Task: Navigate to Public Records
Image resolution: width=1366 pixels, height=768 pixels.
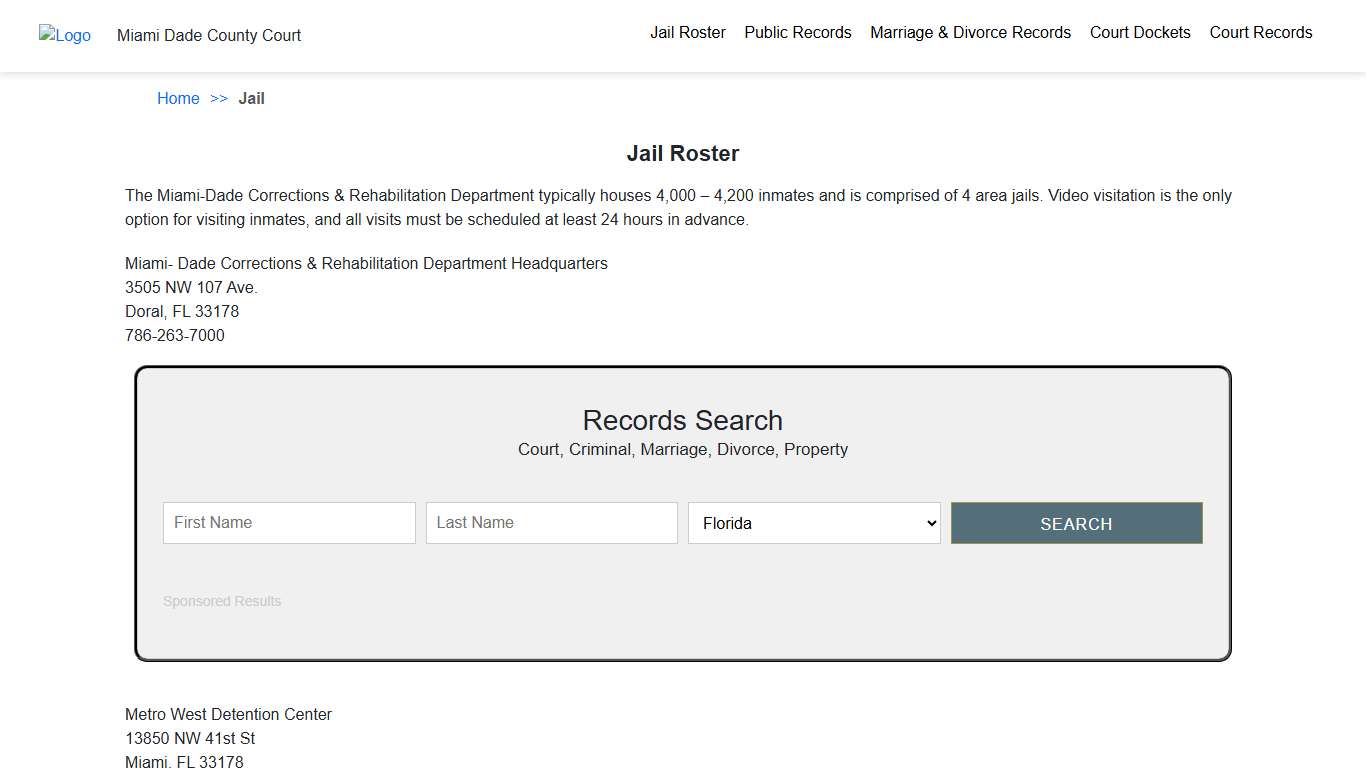Action: (797, 32)
